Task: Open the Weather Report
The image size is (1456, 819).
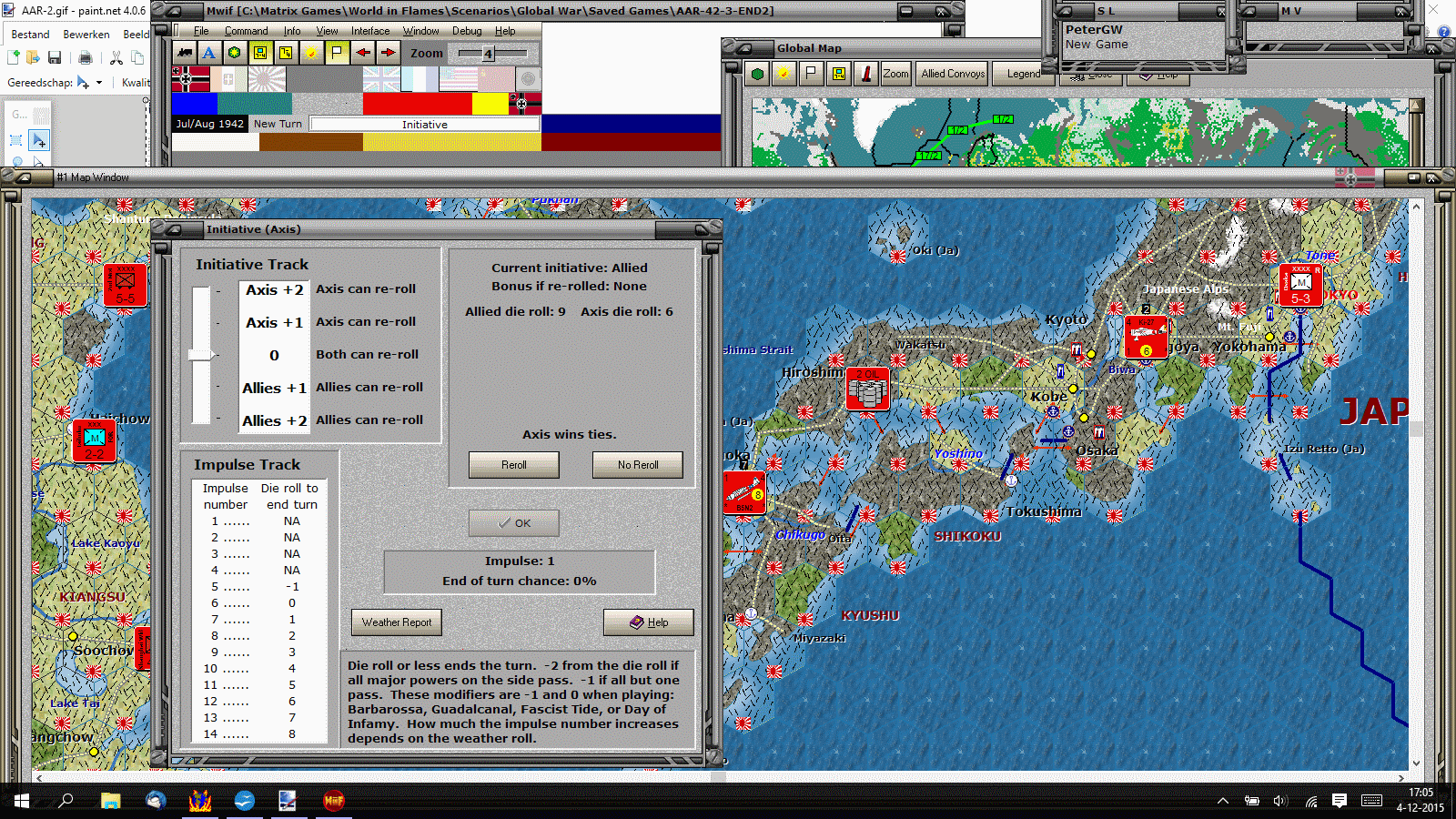Action: coord(397,622)
